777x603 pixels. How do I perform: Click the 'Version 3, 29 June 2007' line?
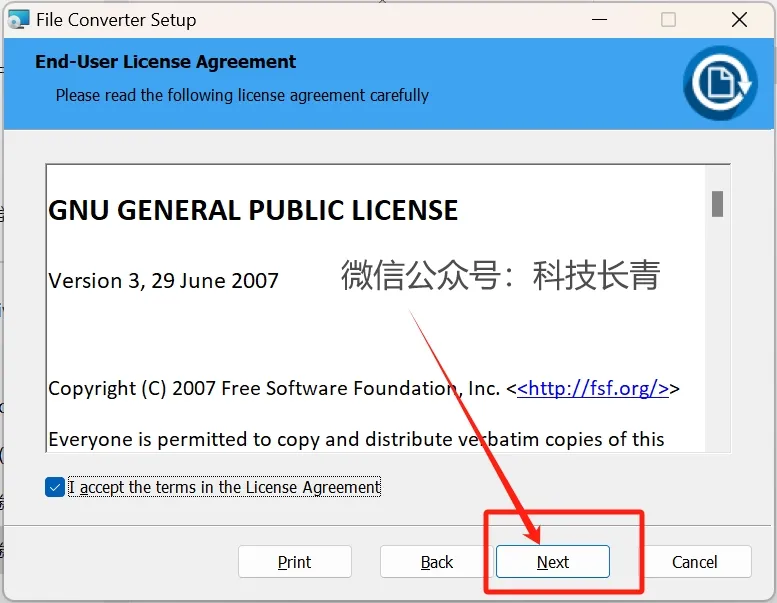[164, 281]
